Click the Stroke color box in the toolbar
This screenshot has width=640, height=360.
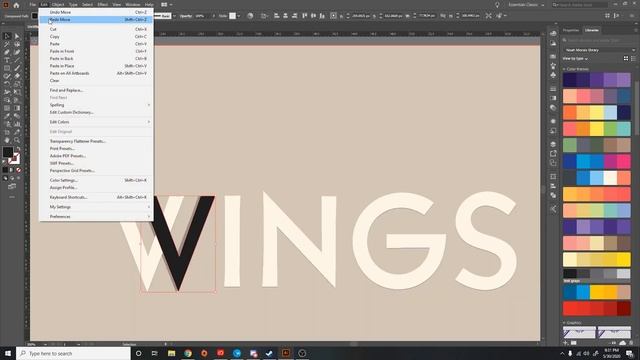point(14,159)
